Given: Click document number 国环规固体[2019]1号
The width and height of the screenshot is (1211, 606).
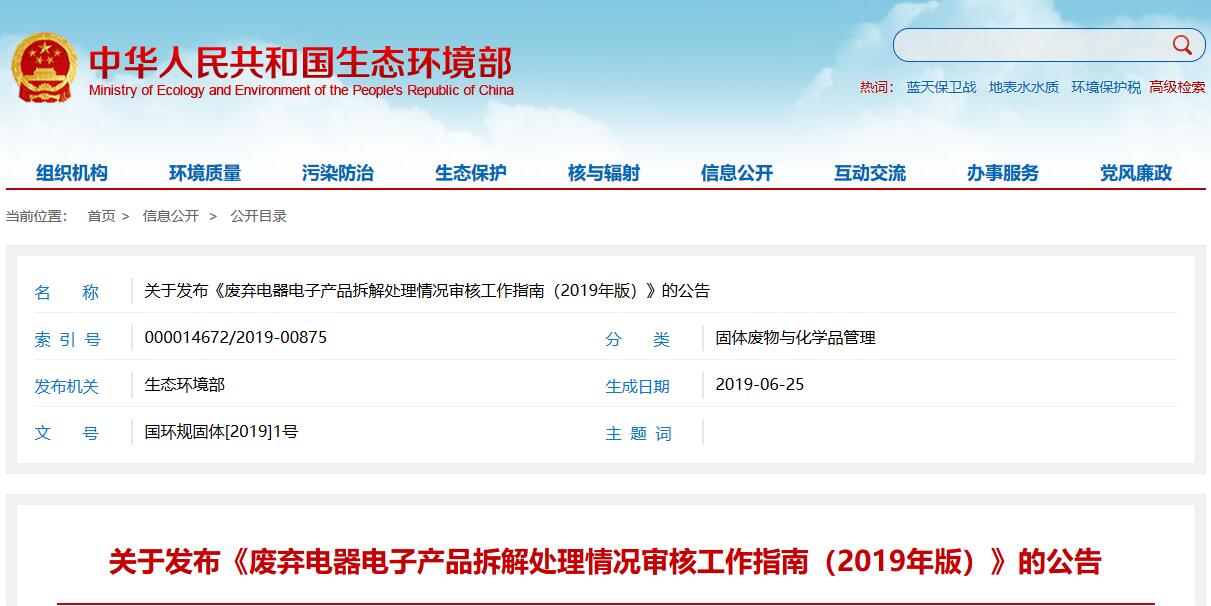Looking at the screenshot, I should pyautogui.click(x=221, y=432).
